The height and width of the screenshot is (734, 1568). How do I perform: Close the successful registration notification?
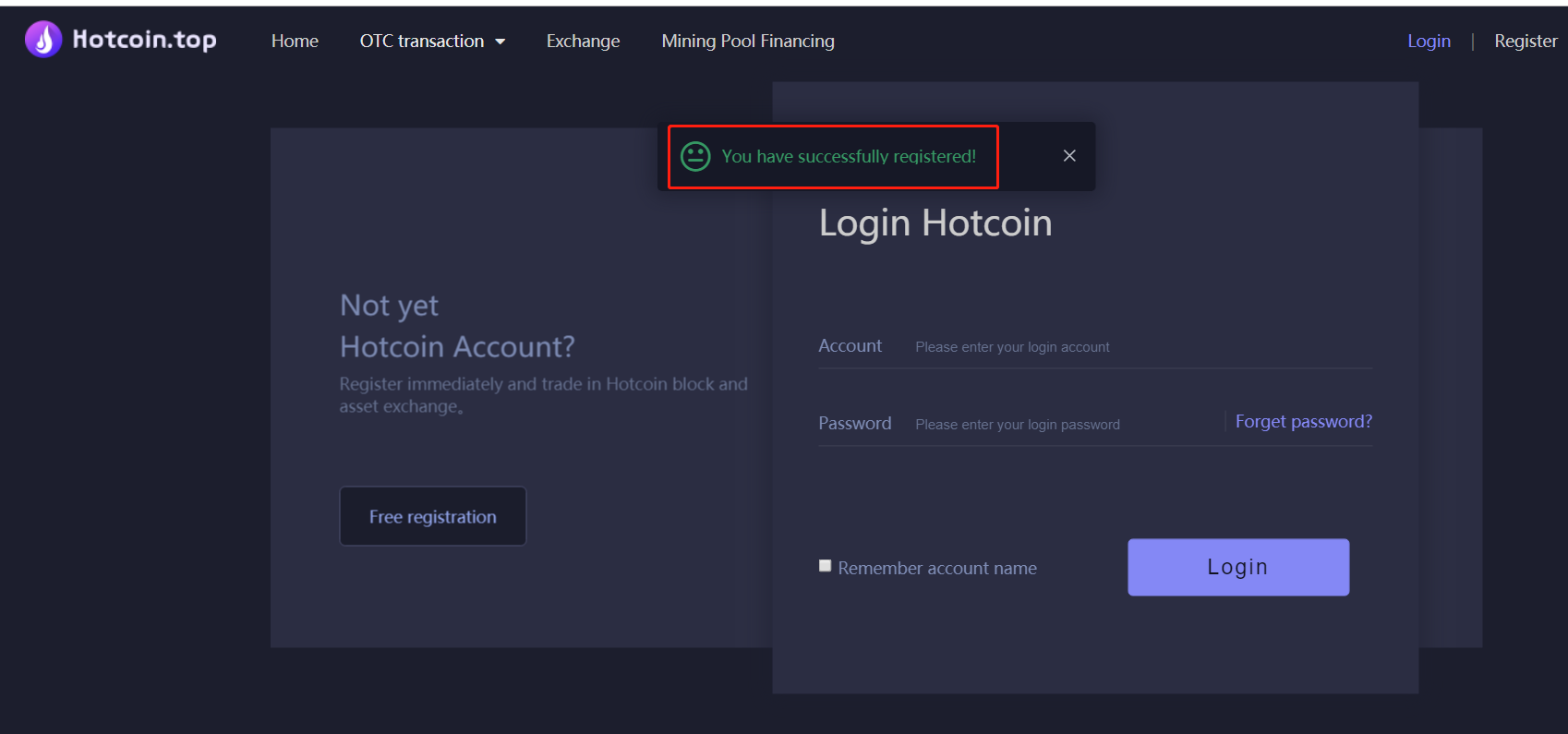1069,156
